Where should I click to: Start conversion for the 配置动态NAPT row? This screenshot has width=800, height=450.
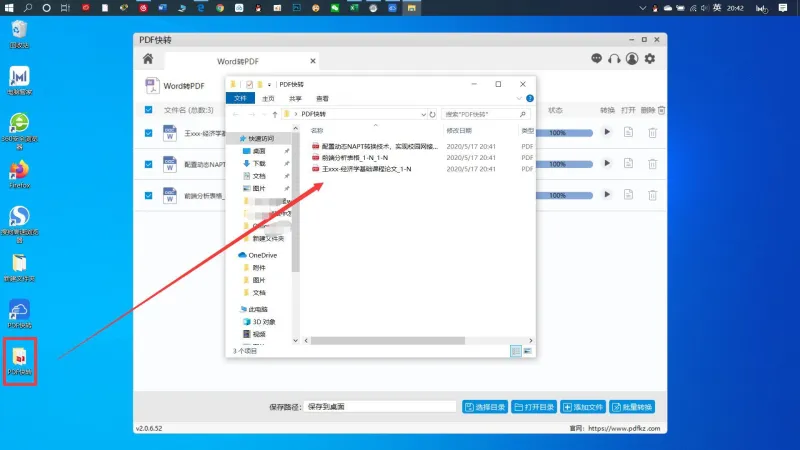607,164
